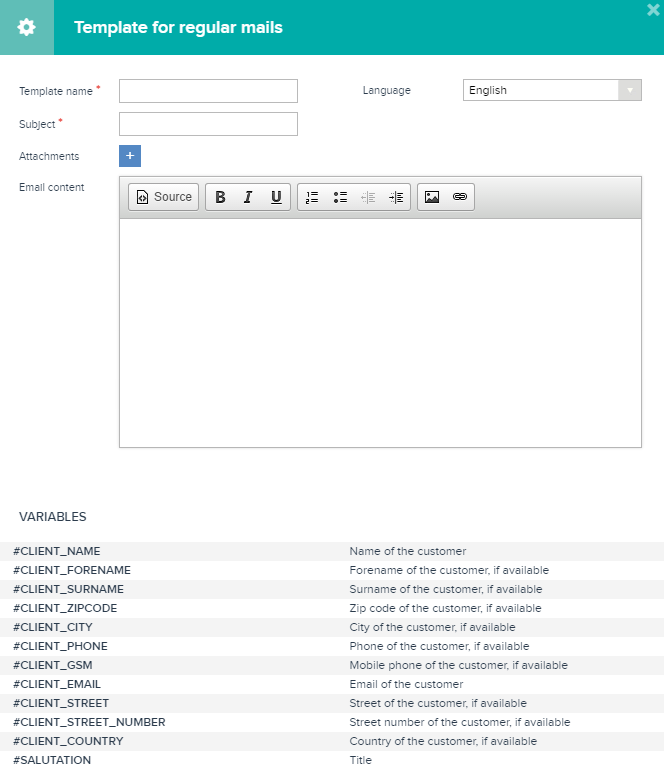
Task: Select the #CLIENT_STREET variable
Action: pyautogui.click(x=61, y=703)
